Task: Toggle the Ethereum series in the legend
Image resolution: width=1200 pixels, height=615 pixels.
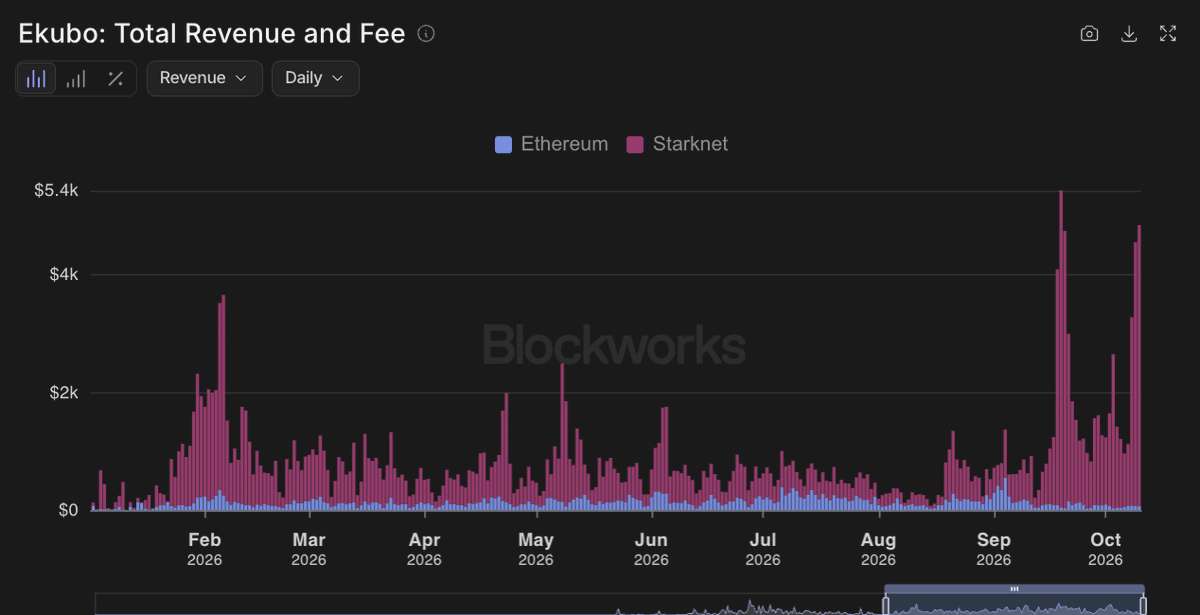Action: [552, 144]
